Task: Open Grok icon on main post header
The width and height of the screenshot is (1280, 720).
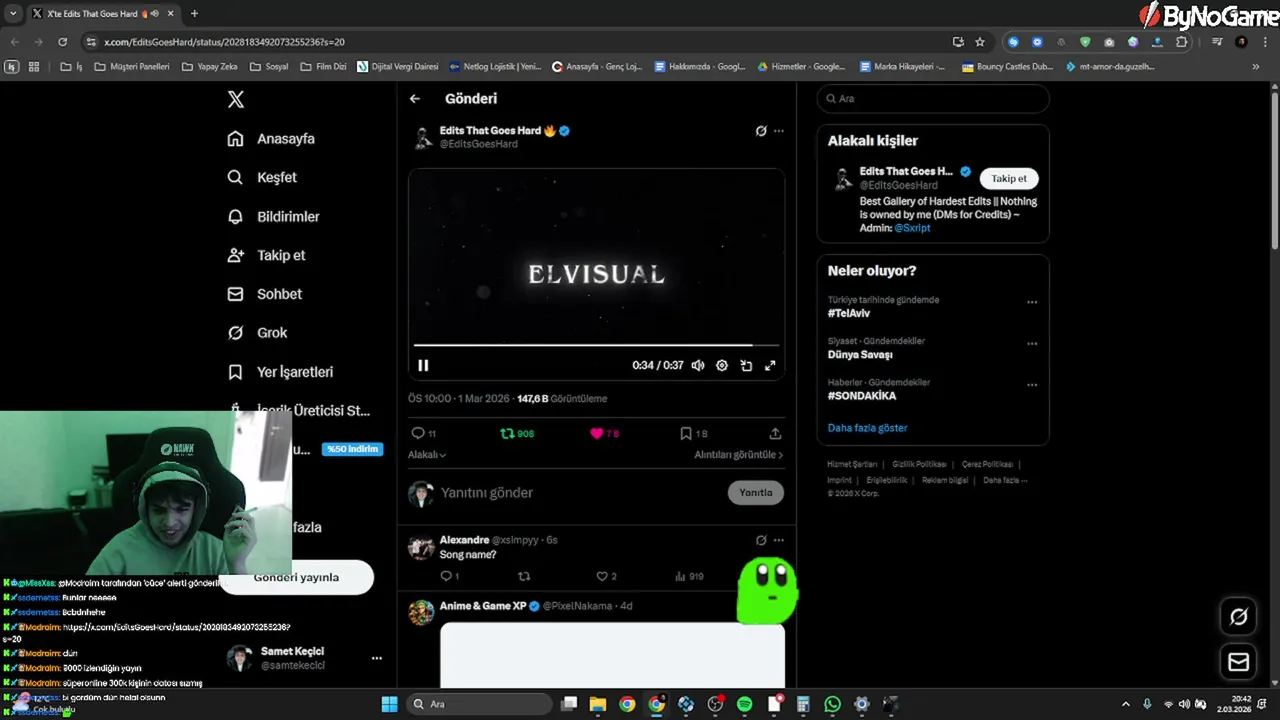Action: pyautogui.click(x=761, y=131)
